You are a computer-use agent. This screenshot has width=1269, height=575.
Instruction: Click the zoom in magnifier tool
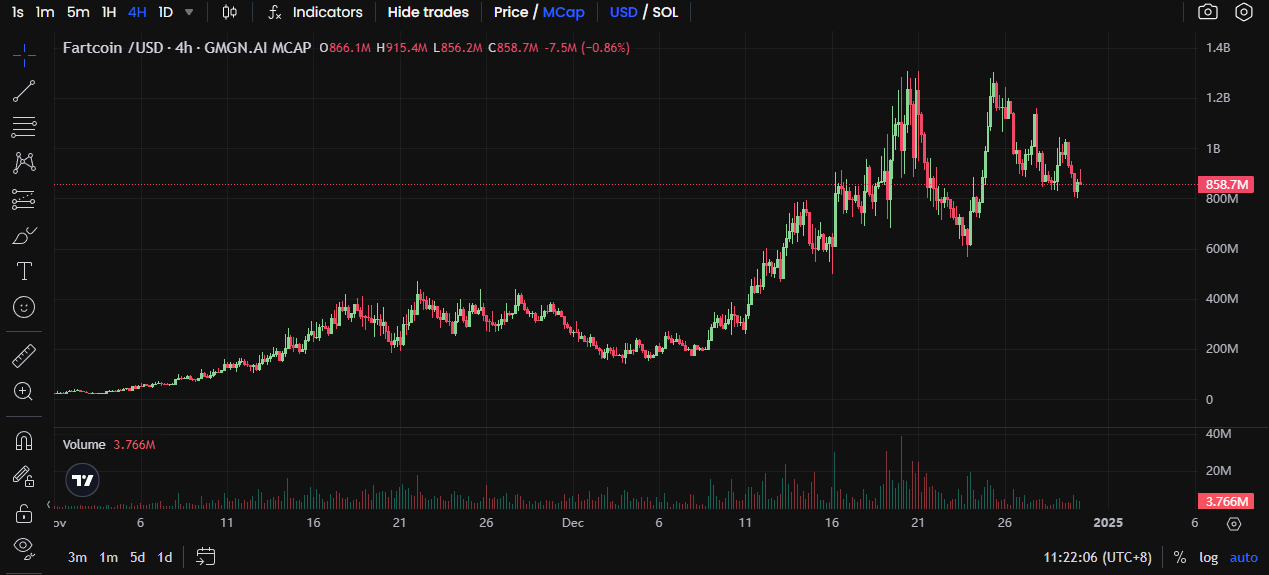(24, 391)
